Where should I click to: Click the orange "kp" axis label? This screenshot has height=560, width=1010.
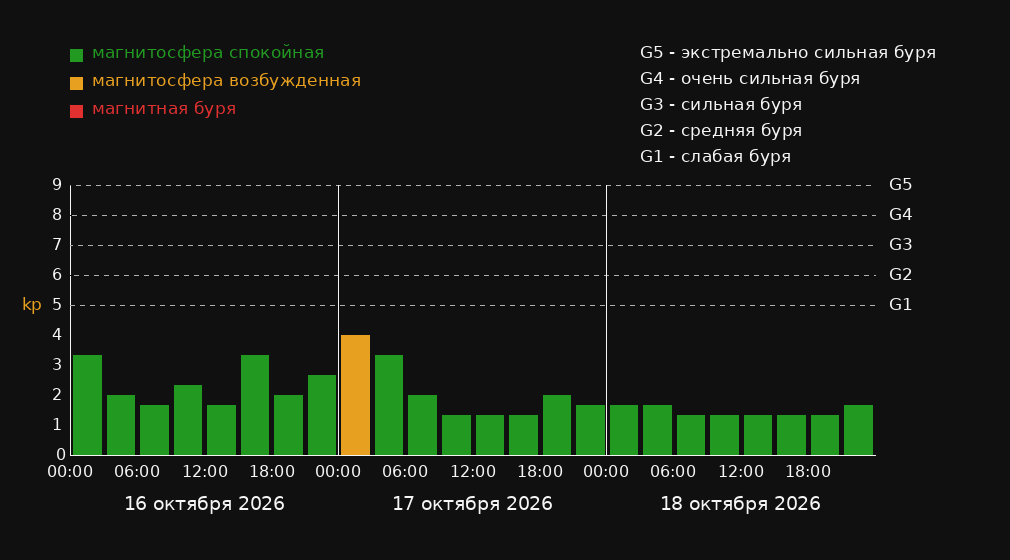(32, 305)
